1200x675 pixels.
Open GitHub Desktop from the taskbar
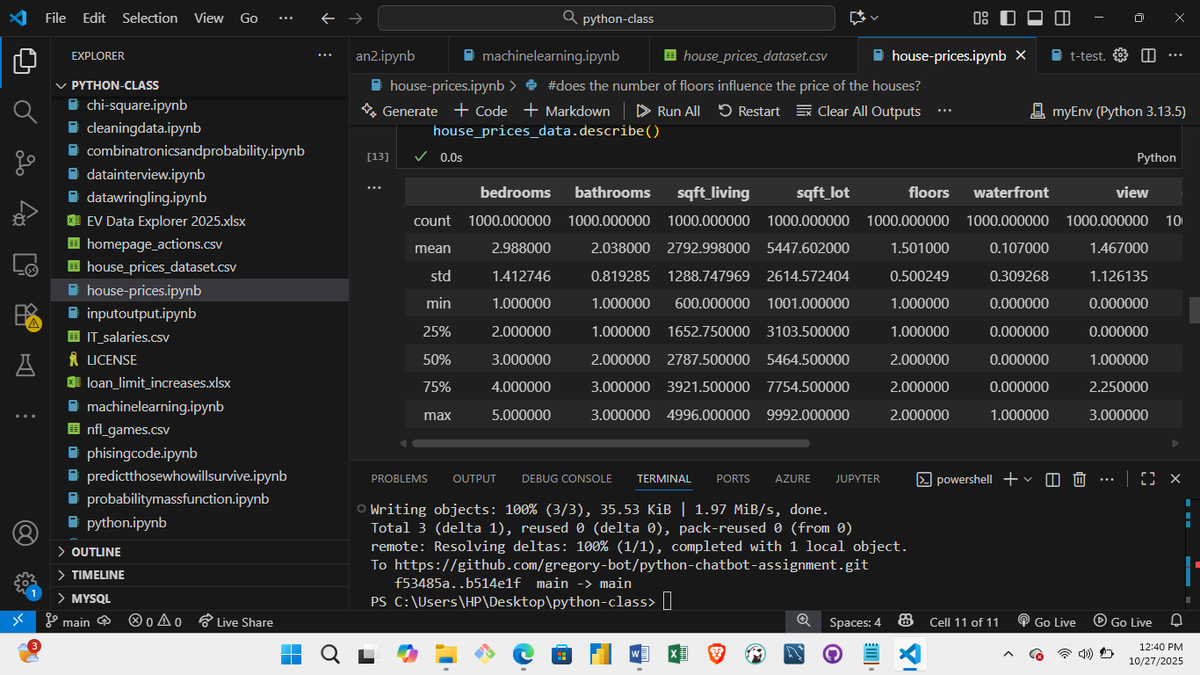pos(832,653)
